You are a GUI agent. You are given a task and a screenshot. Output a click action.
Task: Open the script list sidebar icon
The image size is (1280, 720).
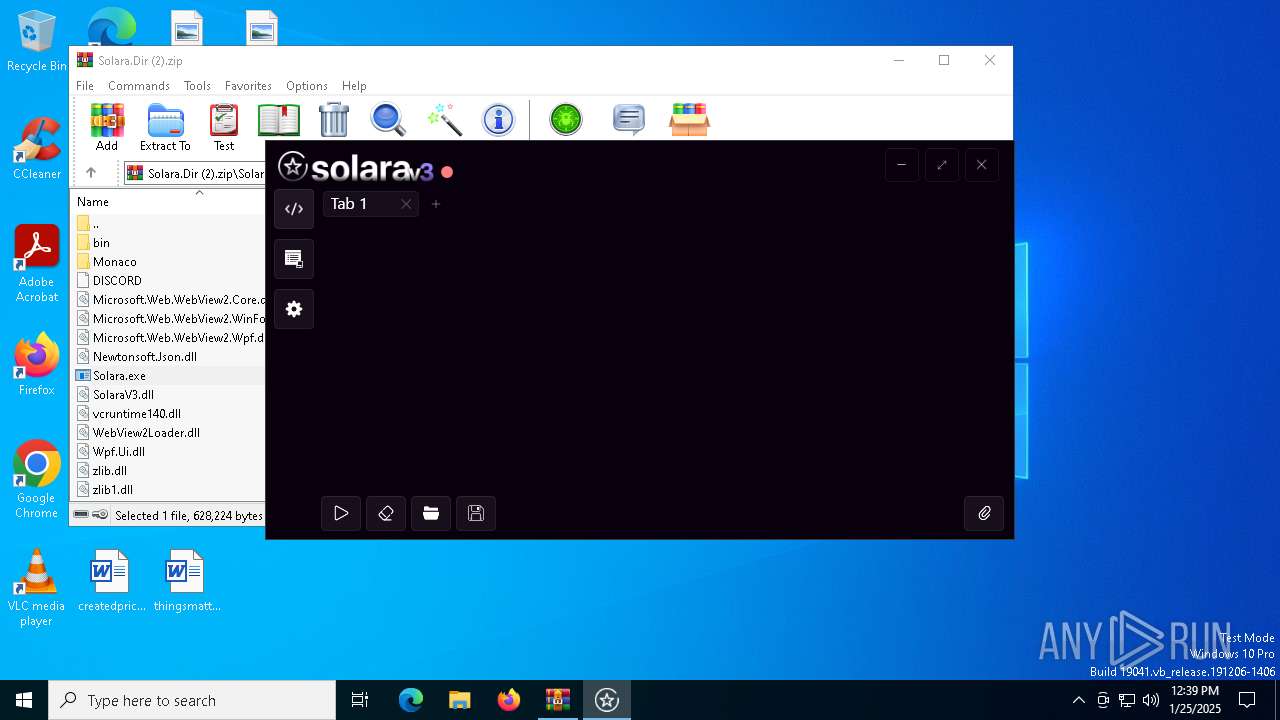tap(294, 259)
